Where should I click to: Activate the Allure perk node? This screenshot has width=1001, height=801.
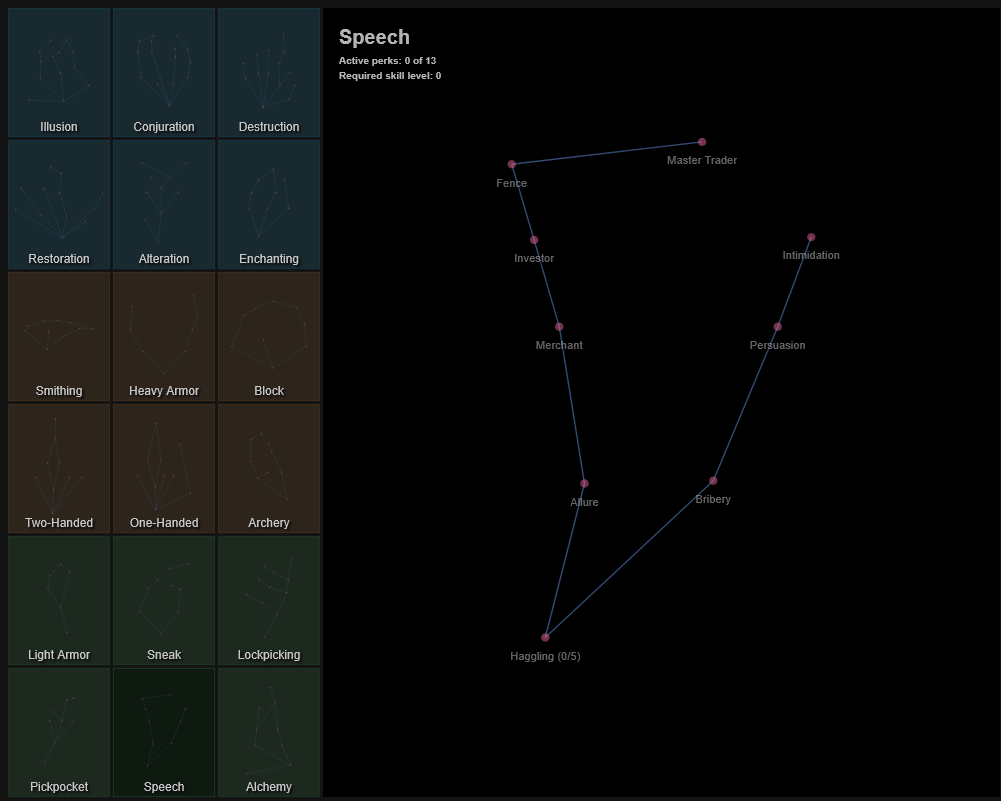(584, 483)
